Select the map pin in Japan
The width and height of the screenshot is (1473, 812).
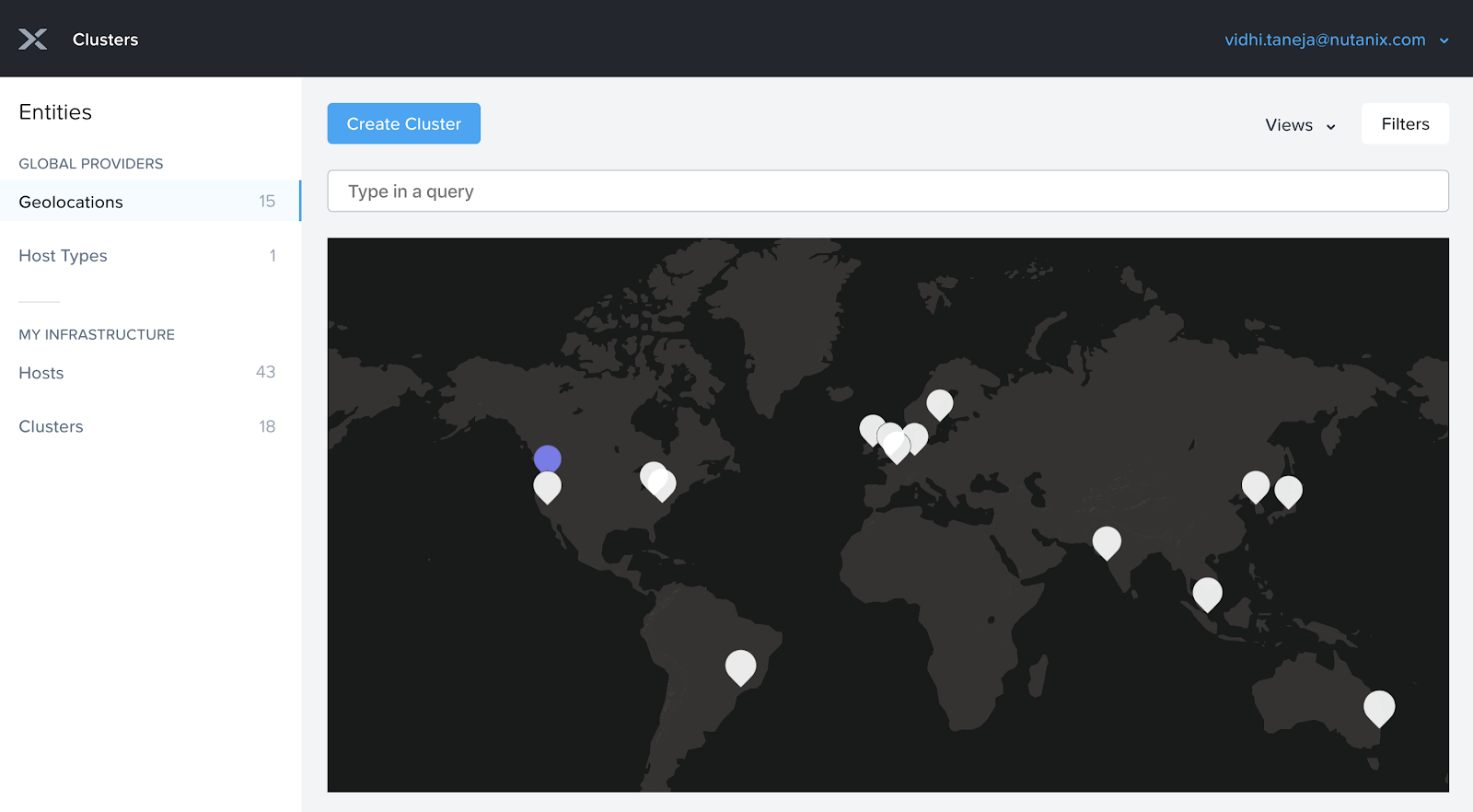1288,491
